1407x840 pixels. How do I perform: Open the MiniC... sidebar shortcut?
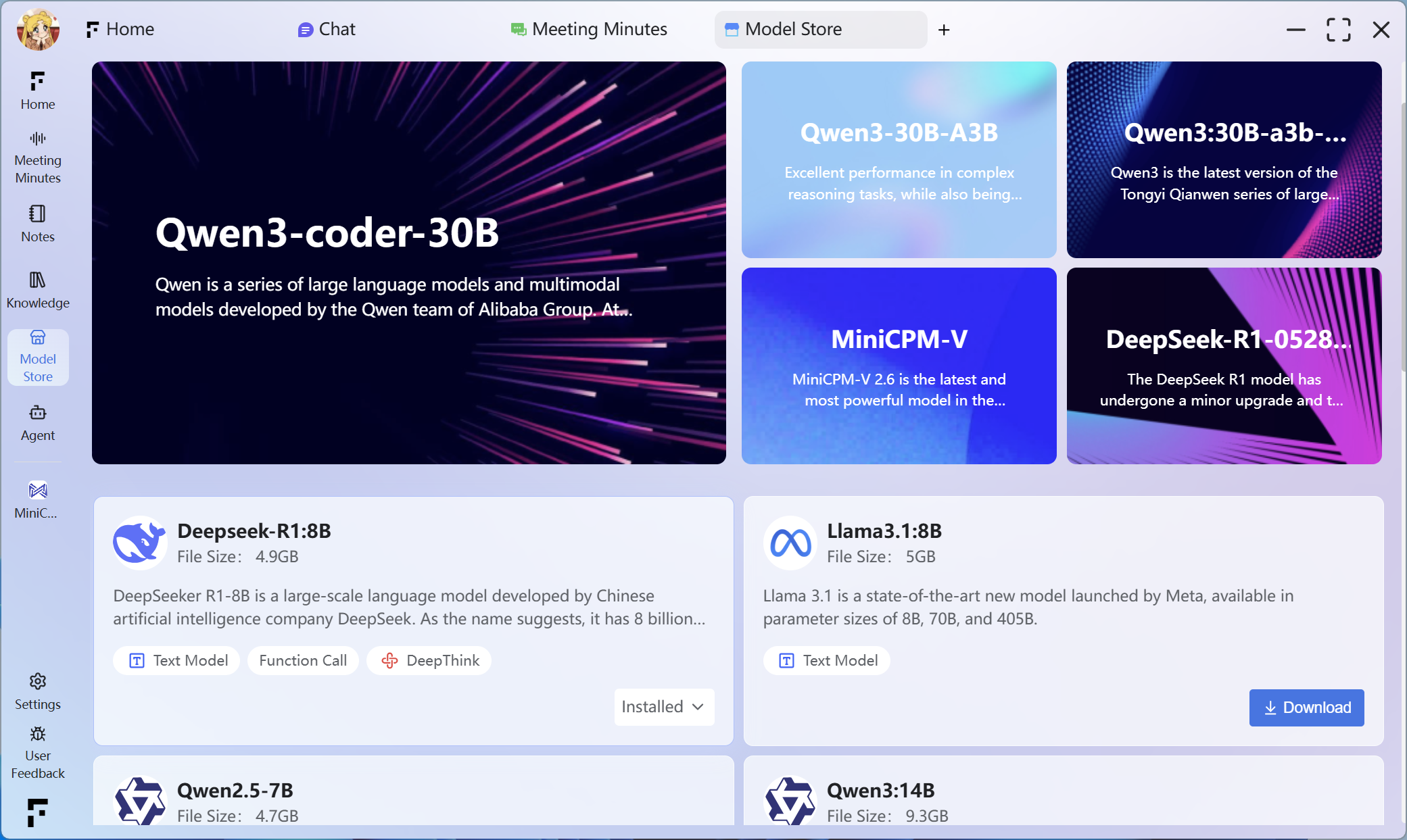[x=38, y=499]
